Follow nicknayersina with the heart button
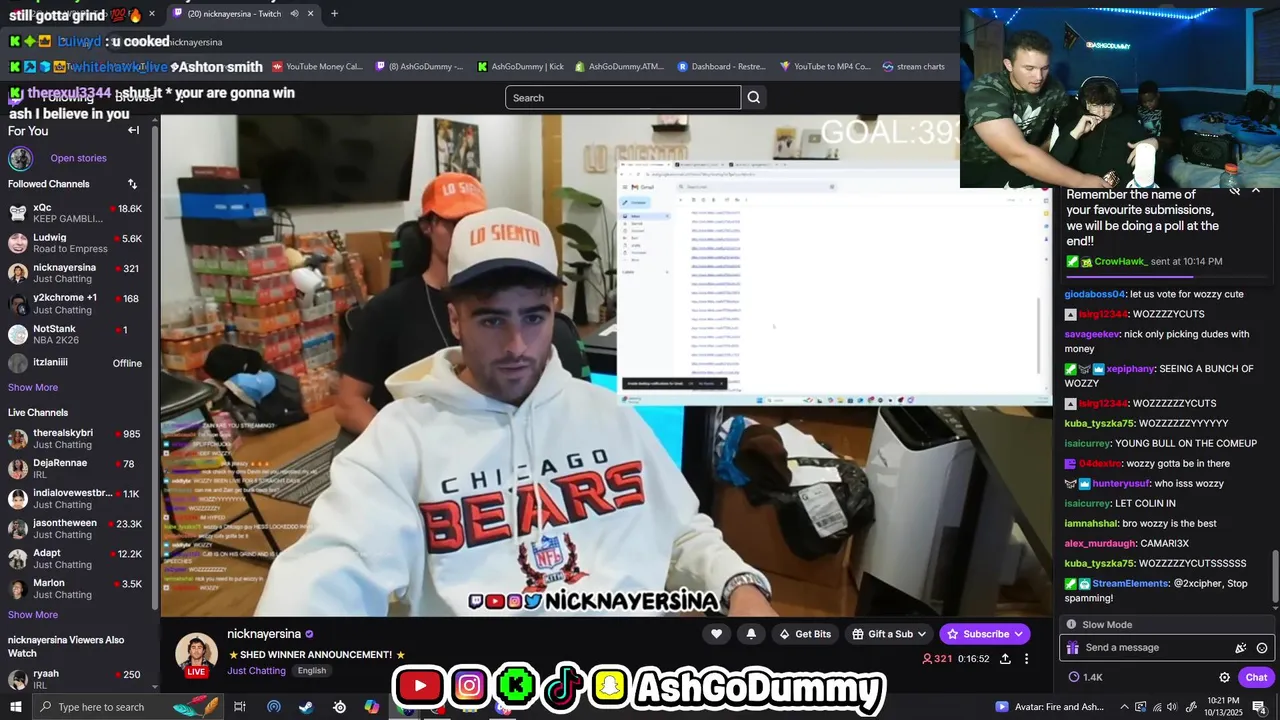Image resolution: width=1280 pixels, height=720 pixels. (716, 634)
